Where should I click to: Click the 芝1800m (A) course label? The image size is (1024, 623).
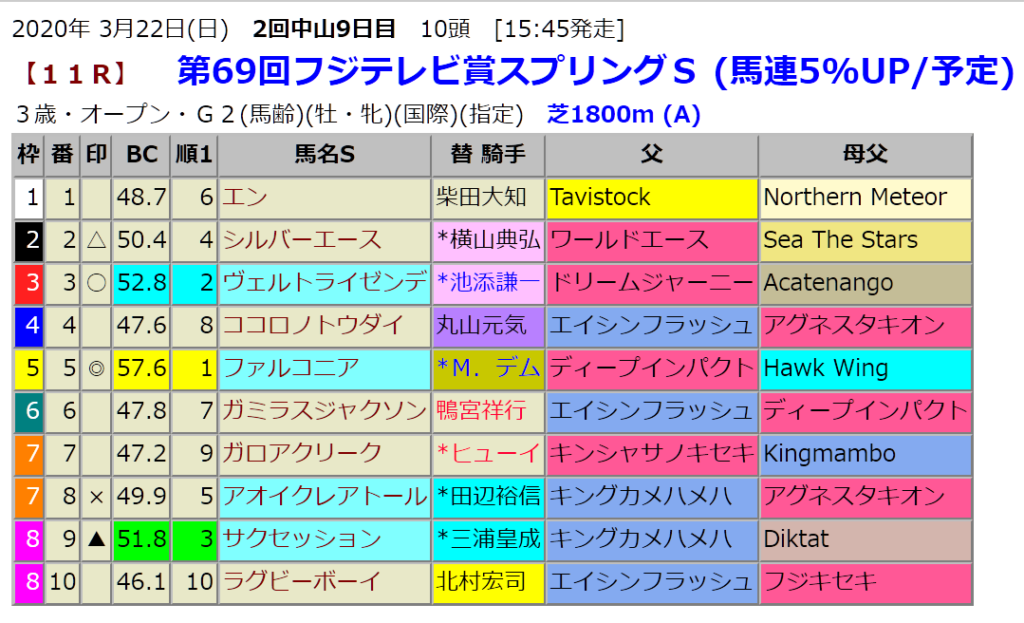624,115
